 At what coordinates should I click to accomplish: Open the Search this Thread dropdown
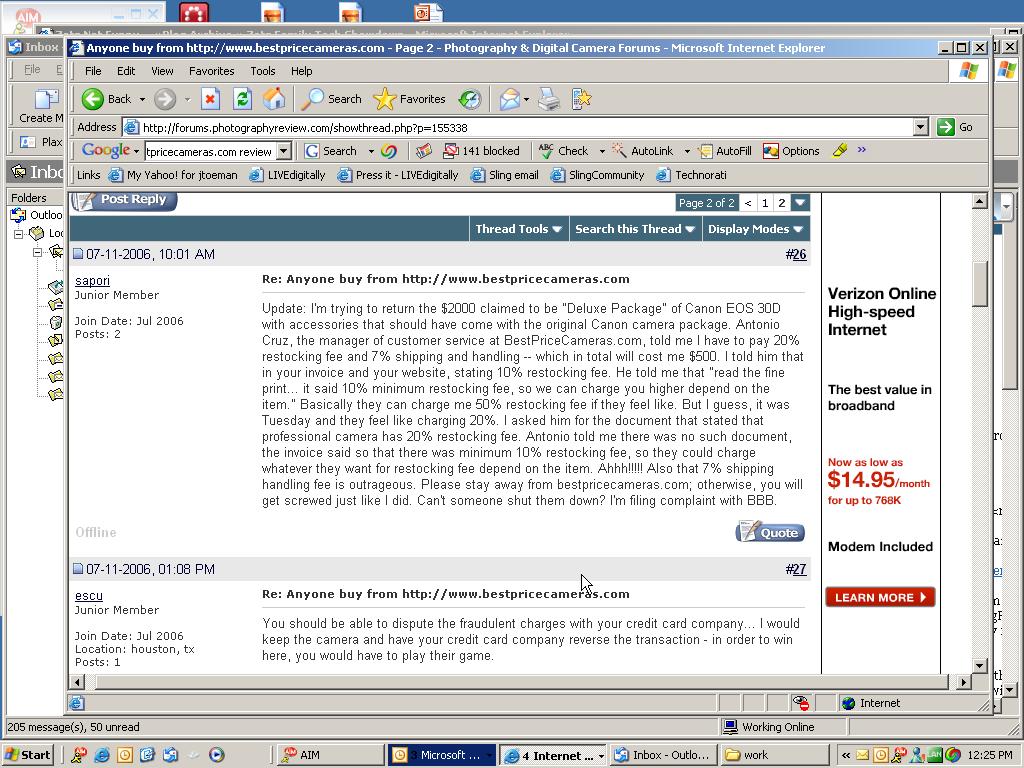(x=635, y=229)
